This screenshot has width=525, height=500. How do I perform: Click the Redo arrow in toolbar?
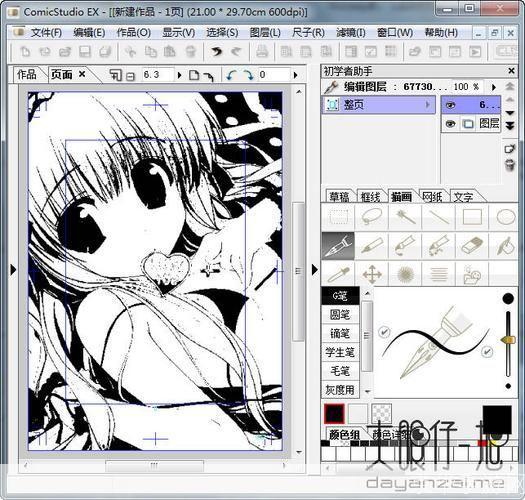tap(236, 52)
